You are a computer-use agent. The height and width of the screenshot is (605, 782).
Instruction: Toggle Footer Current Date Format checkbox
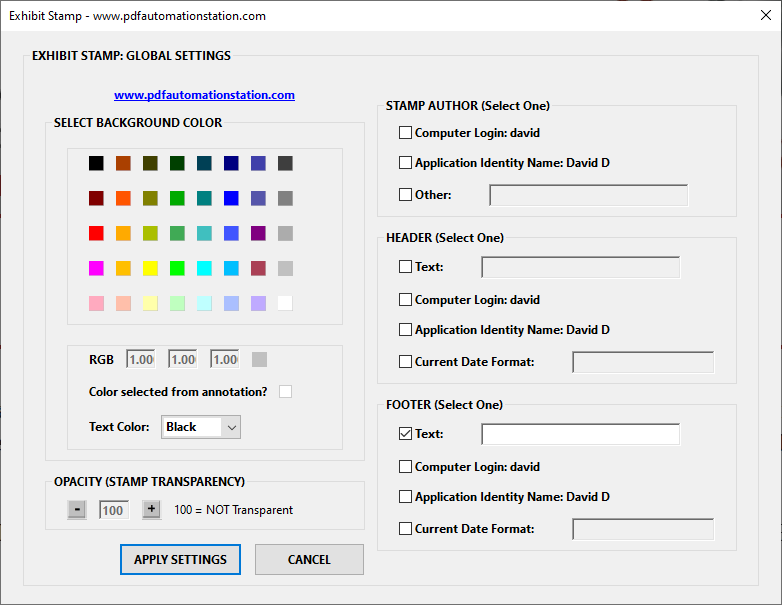click(405, 529)
